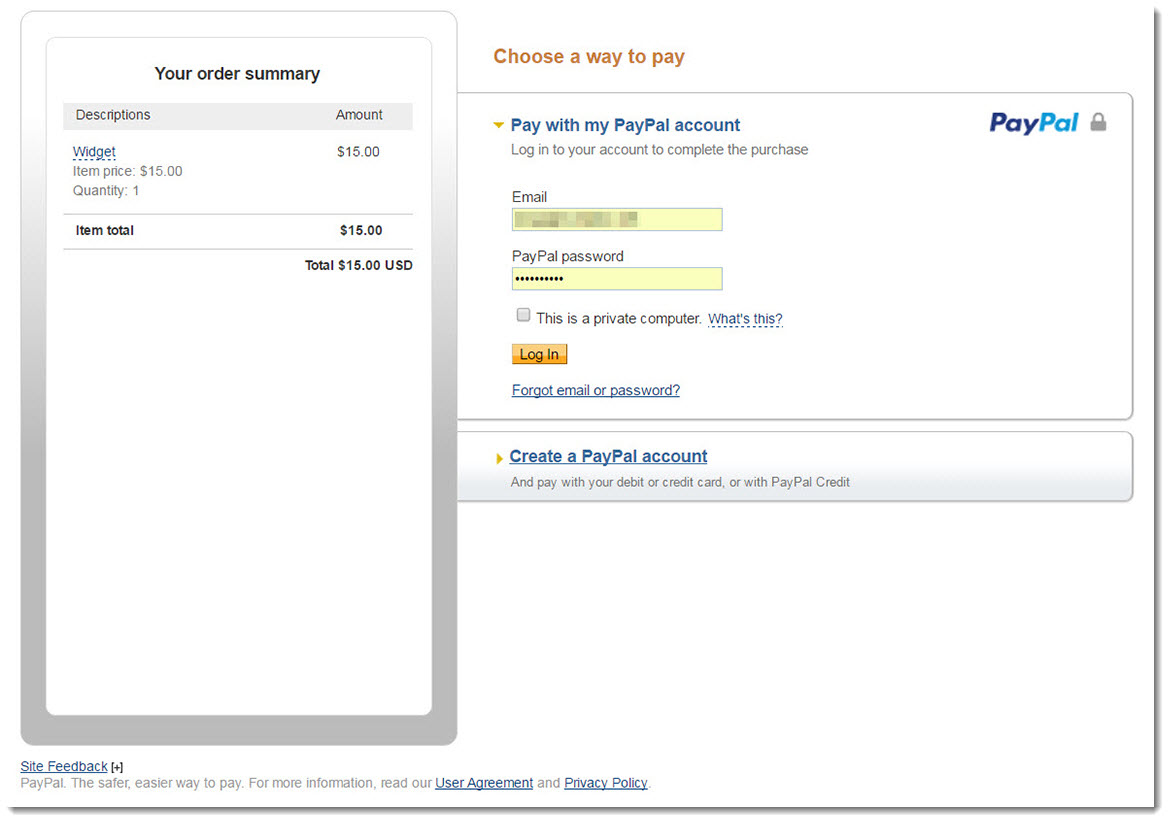Click the orange arrow beside 'Pay with my PayPal account'
The width and height of the screenshot is (1169, 822).
pos(498,125)
